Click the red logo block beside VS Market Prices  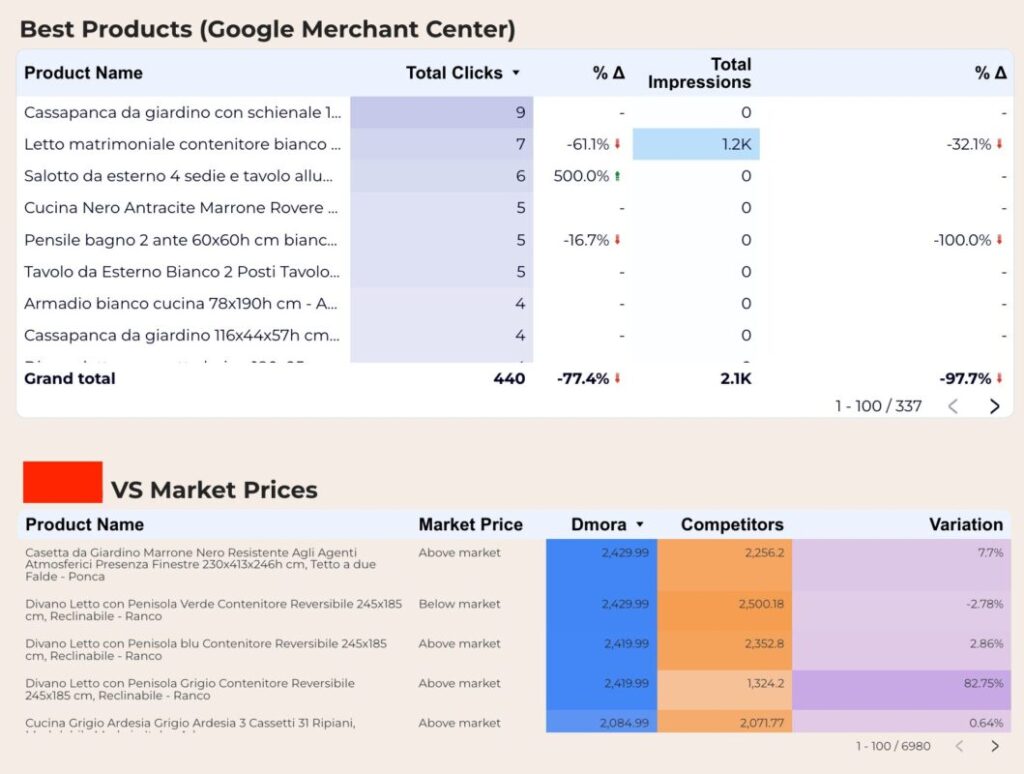pos(63,482)
